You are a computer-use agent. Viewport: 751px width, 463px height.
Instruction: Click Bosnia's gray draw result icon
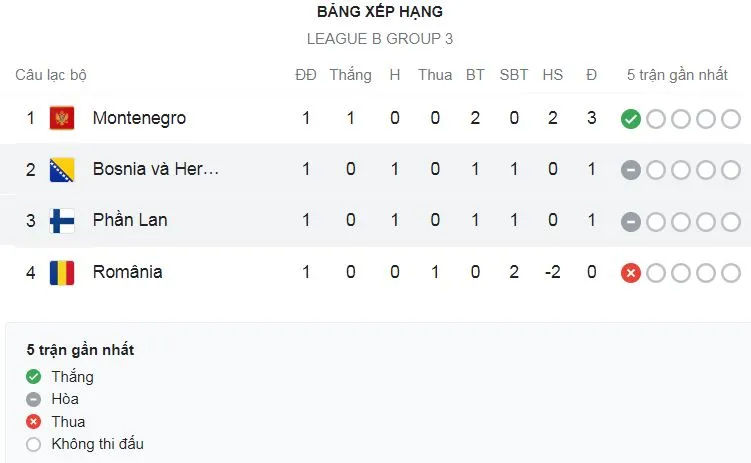click(x=630, y=170)
